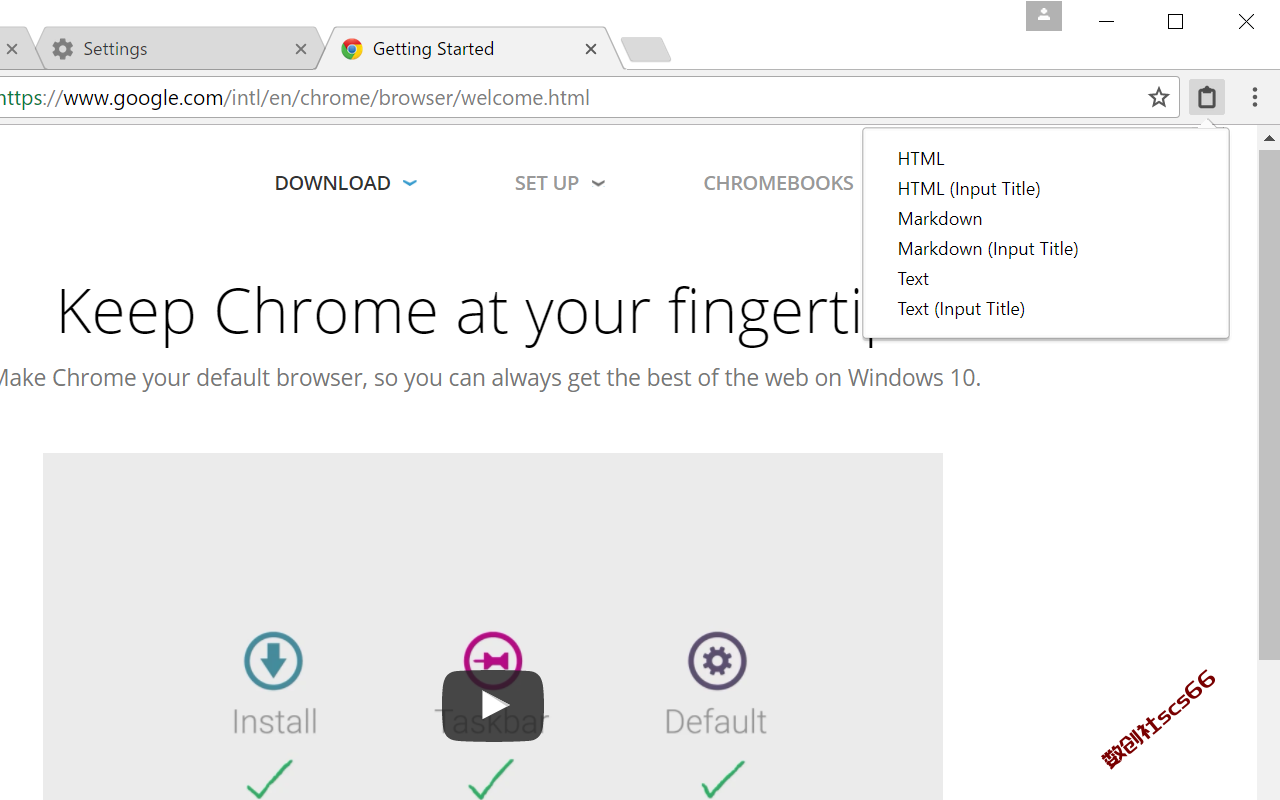This screenshot has width=1280, height=800.
Task: Switch to the Settings tab
Action: coord(180,49)
